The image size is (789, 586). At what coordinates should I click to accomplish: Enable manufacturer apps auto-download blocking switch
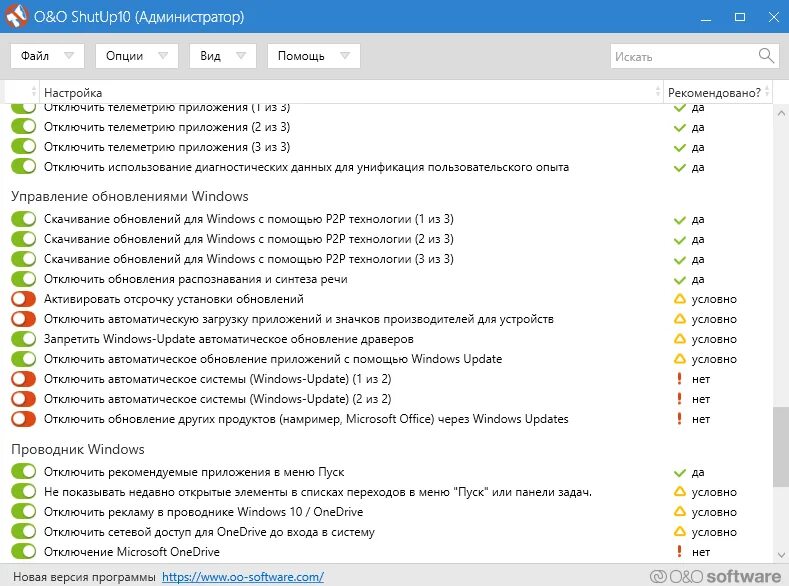pos(23,319)
